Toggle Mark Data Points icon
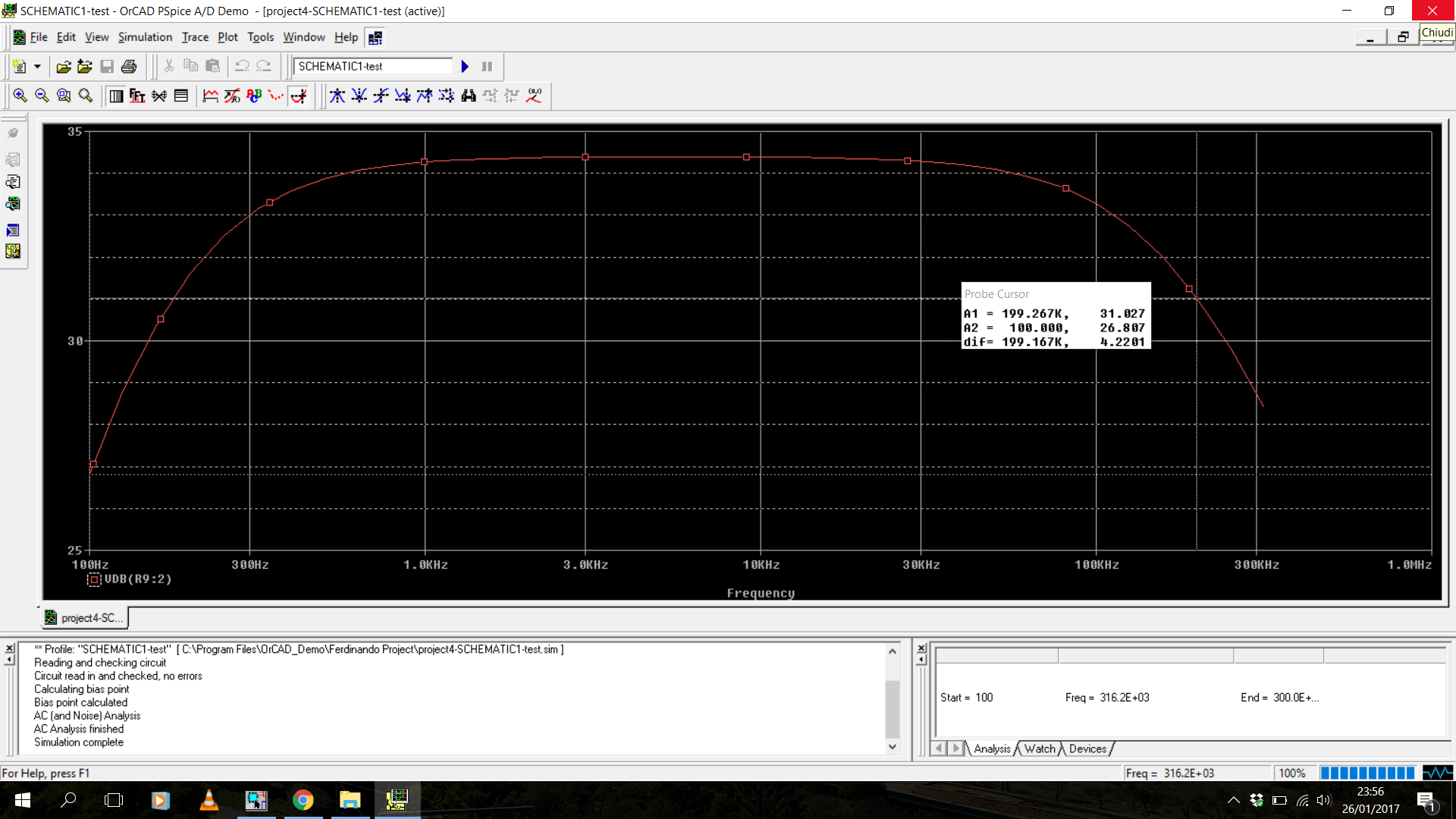The width and height of the screenshot is (1456, 819). pyautogui.click(x=276, y=96)
